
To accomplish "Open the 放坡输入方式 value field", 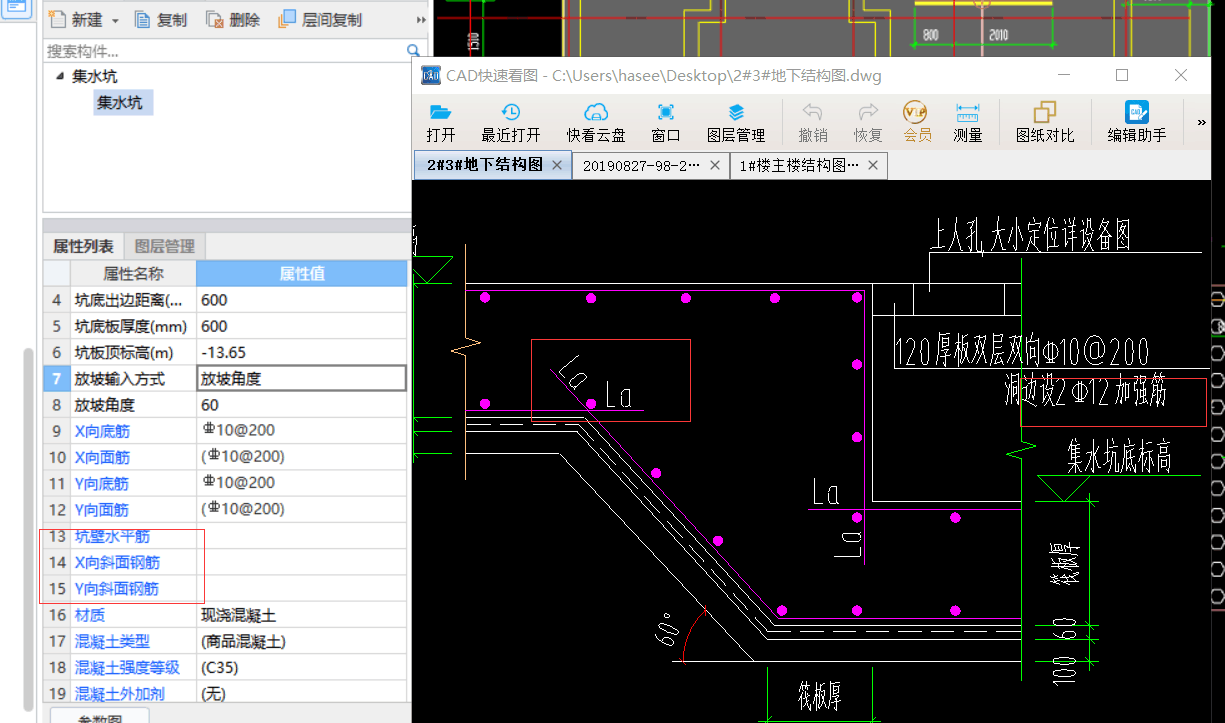I will 302,378.
